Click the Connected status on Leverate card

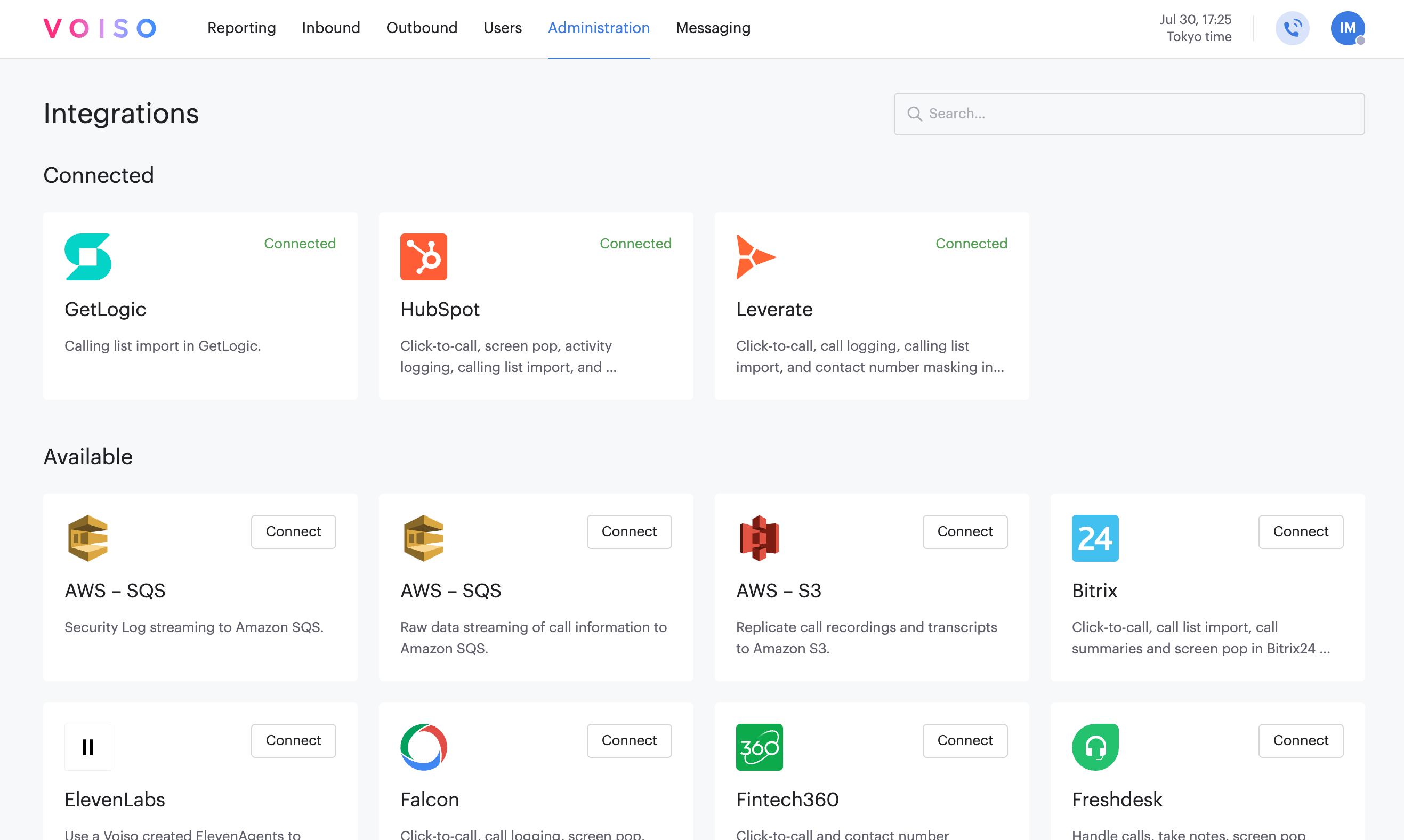pyautogui.click(x=971, y=244)
